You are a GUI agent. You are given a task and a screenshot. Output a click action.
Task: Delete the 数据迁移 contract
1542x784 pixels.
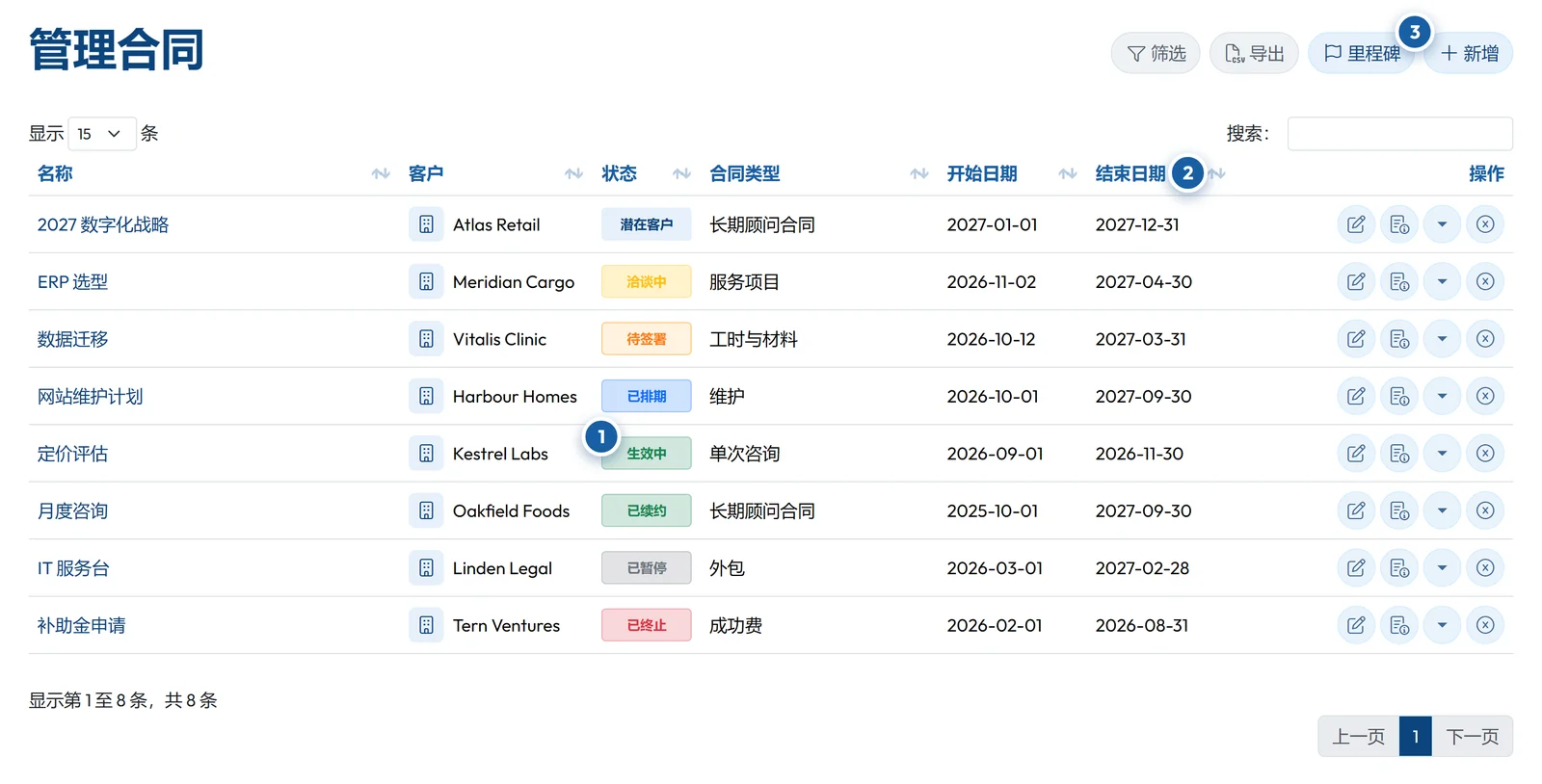point(1485,339)
